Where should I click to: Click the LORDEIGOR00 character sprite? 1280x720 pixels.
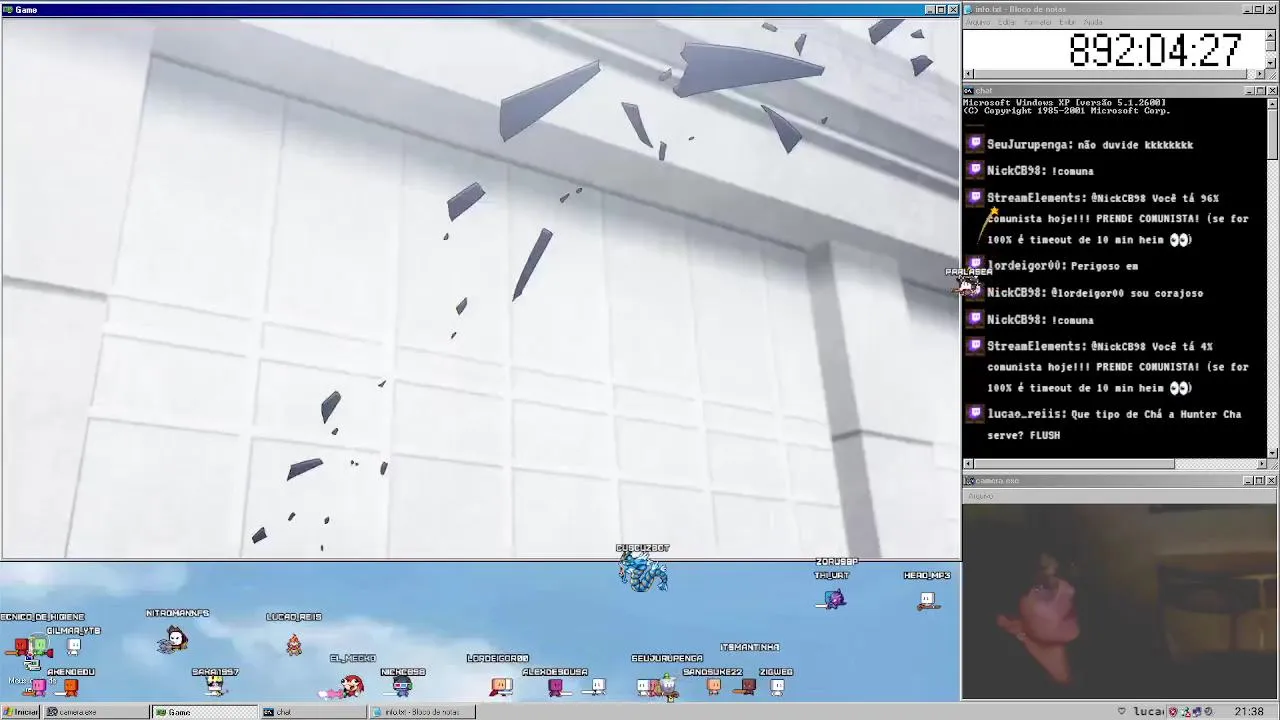(x=502, y=686)
